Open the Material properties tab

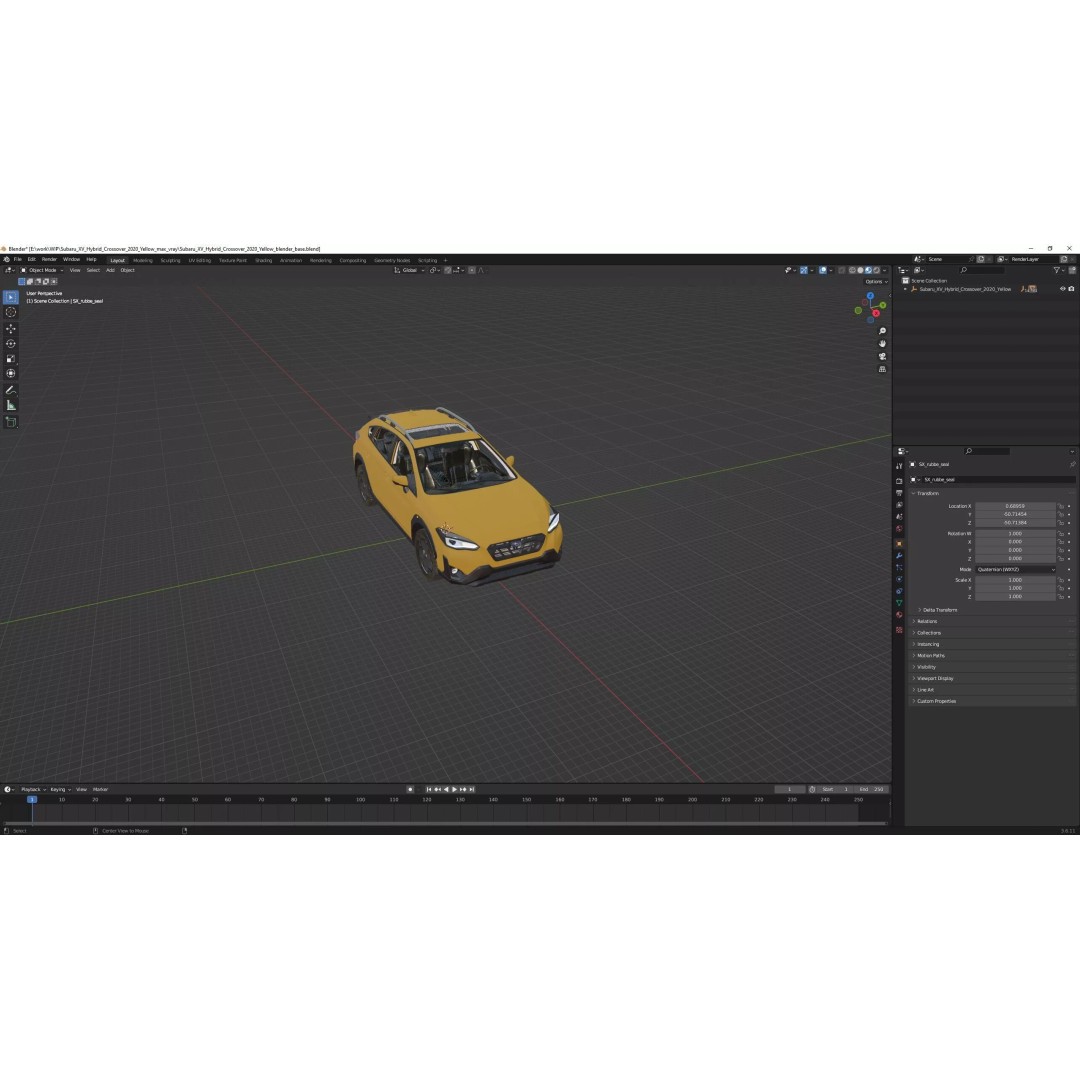tap(899, 615)
